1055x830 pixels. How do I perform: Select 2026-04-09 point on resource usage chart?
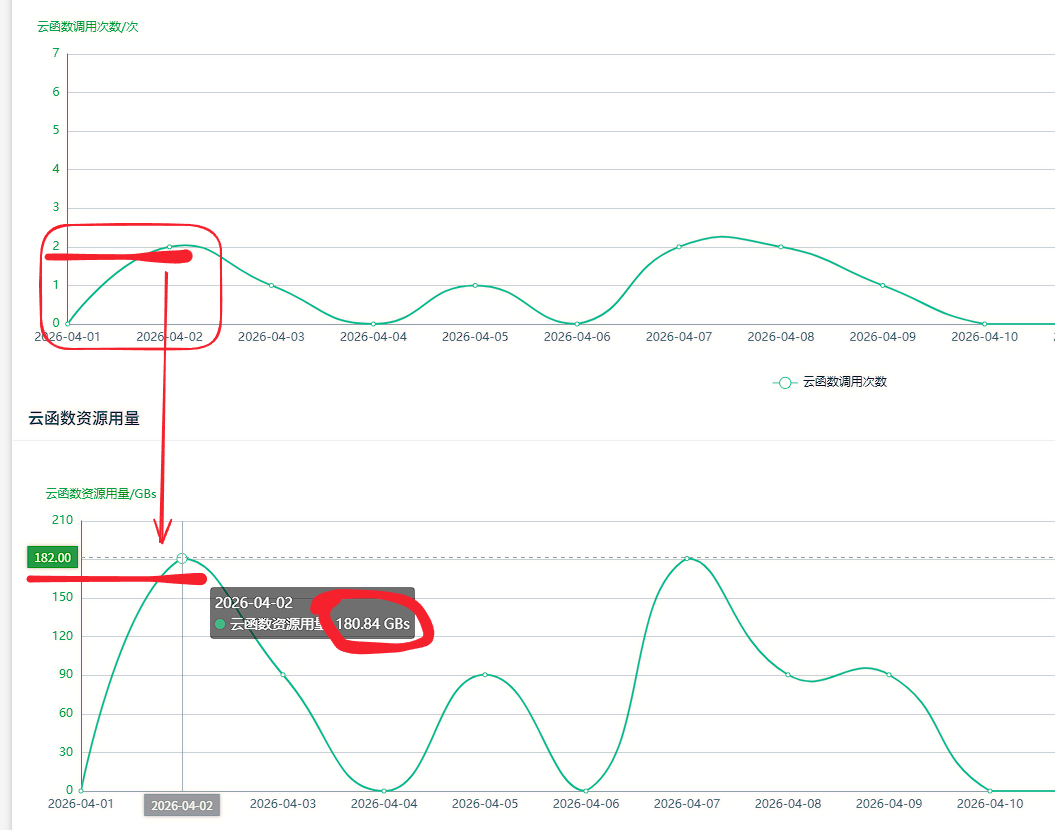(889, 675)
